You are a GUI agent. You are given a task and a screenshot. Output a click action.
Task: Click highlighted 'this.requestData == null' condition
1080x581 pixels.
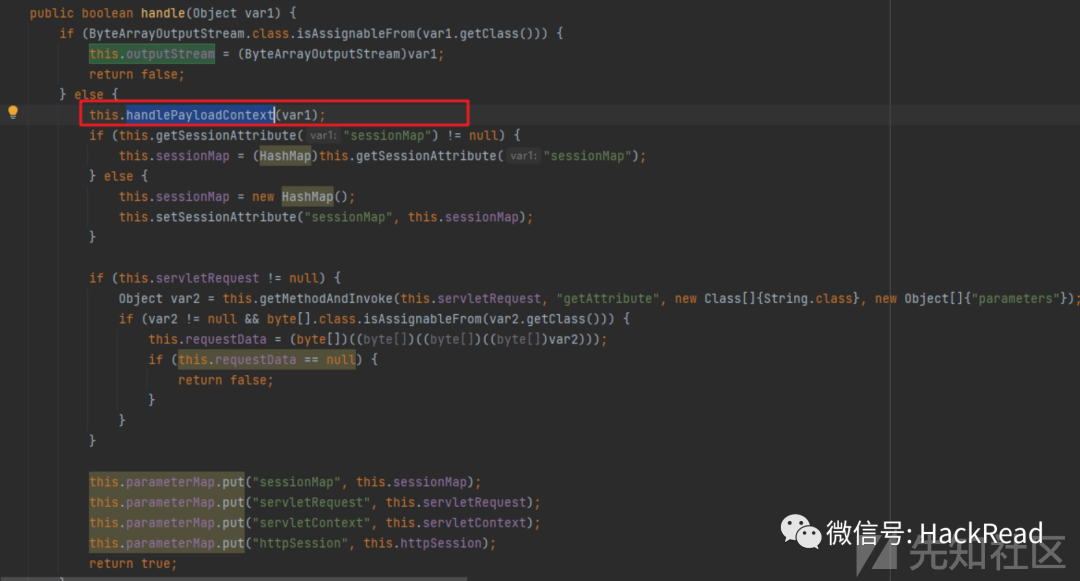tap(267, 359)
